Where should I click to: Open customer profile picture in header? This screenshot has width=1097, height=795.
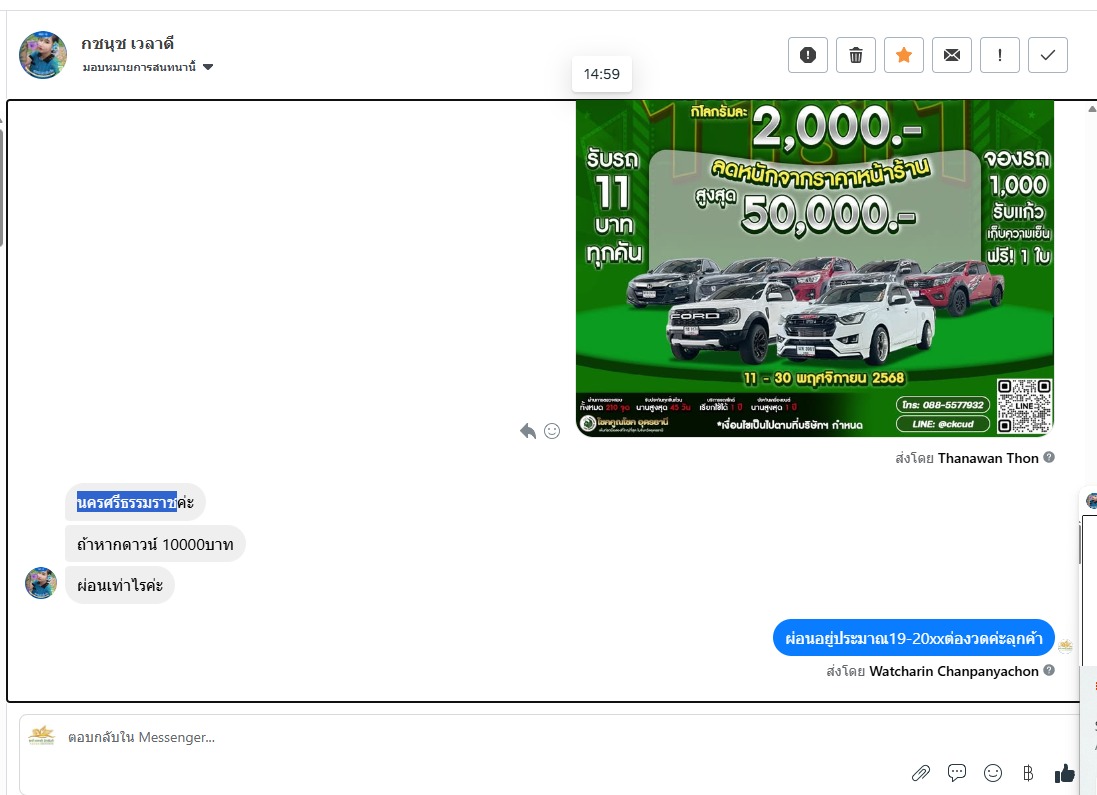click(43, 55)
